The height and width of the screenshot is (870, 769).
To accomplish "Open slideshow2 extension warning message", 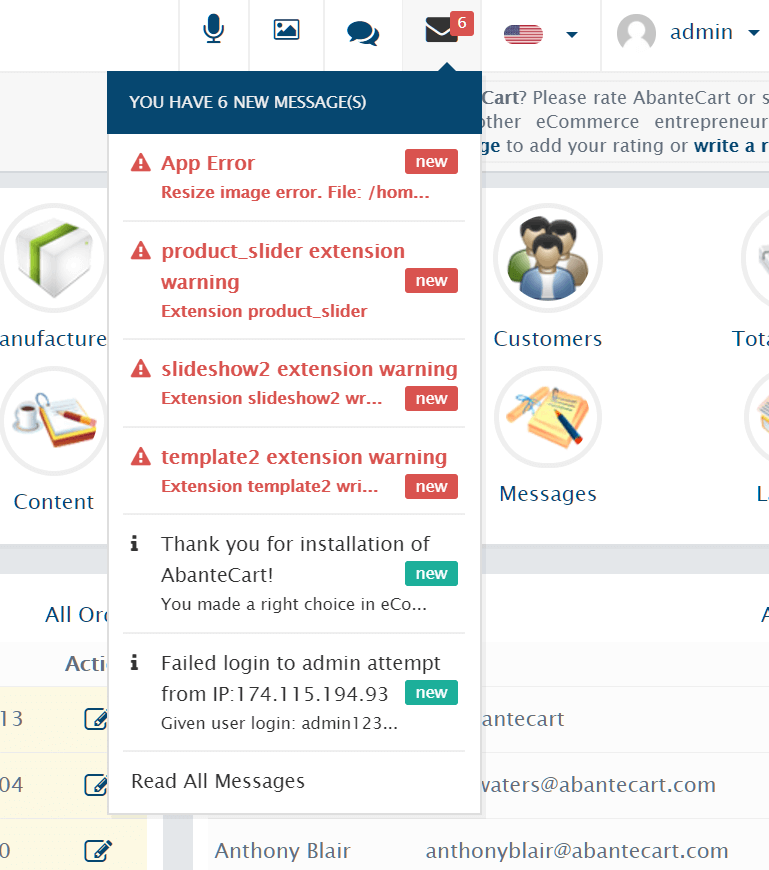I will 294,383.
